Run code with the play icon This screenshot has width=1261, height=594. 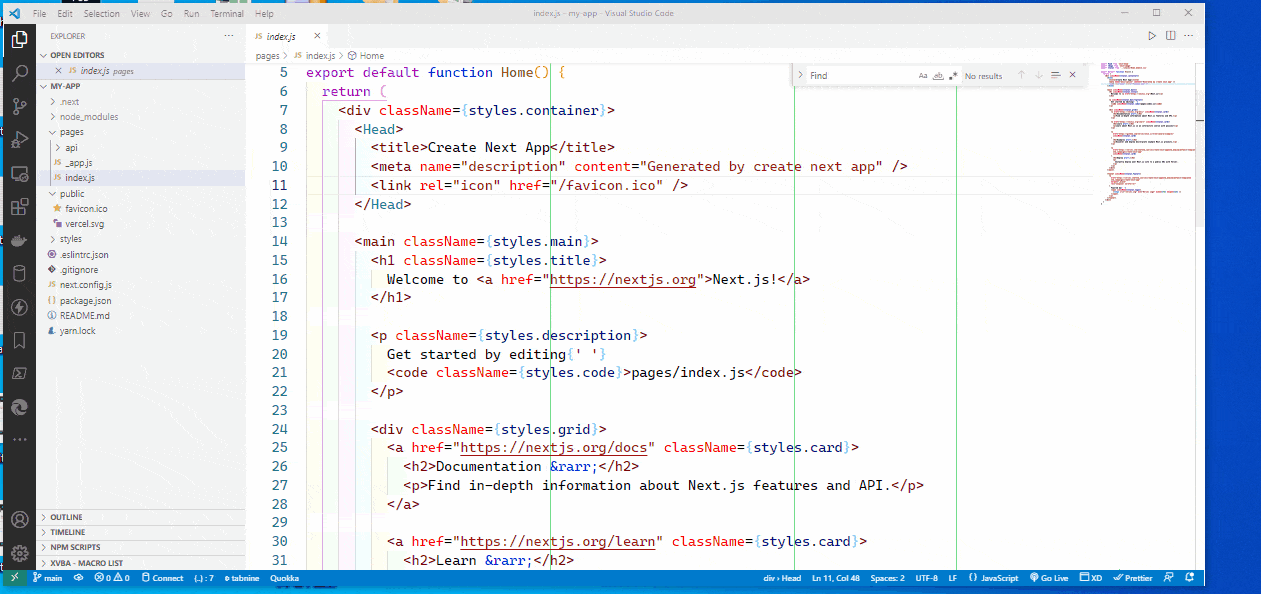pos(1152,36)
